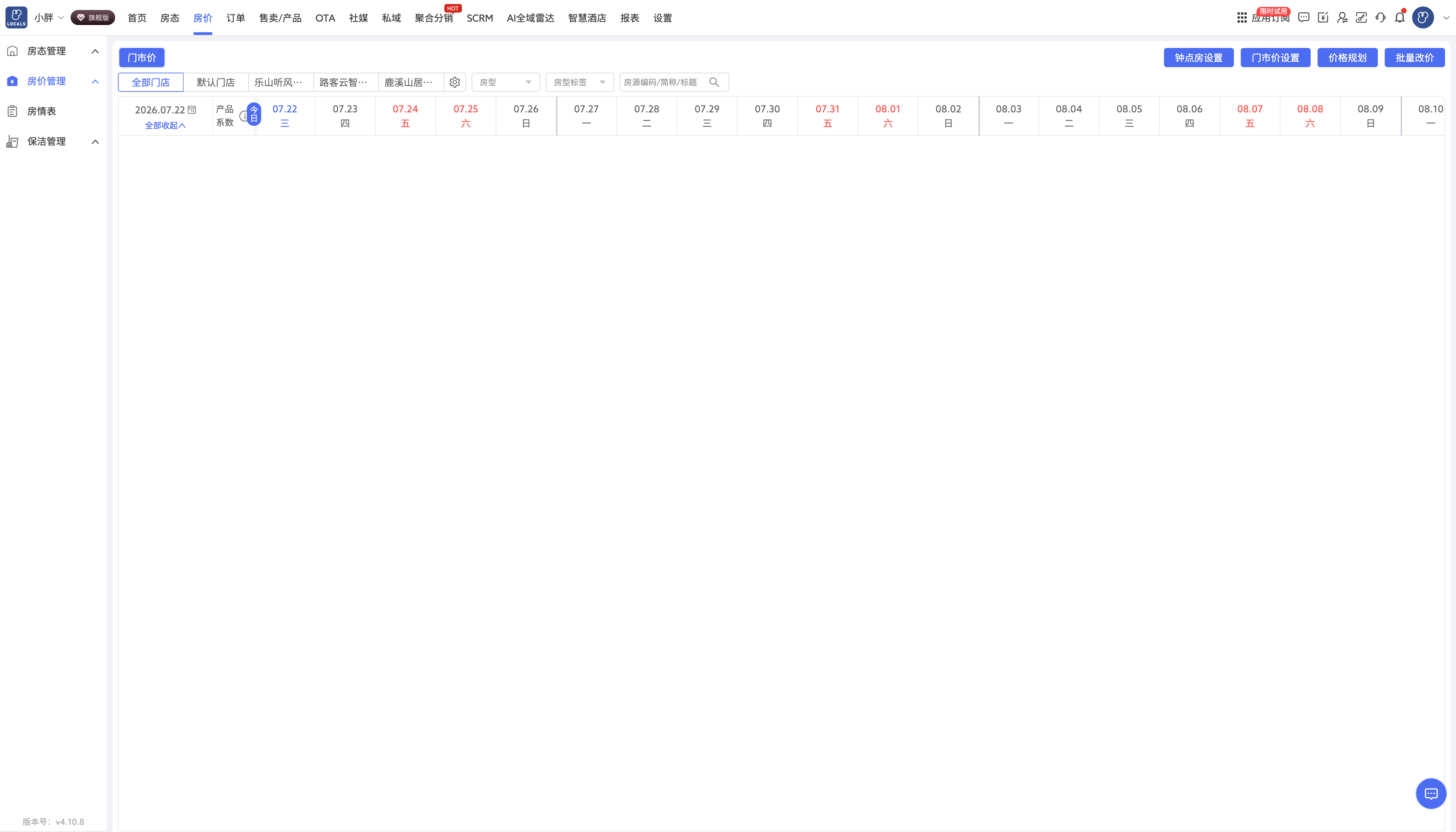
Task: Open the message bubble icon in the header
Action: (x=1303, y=18)
